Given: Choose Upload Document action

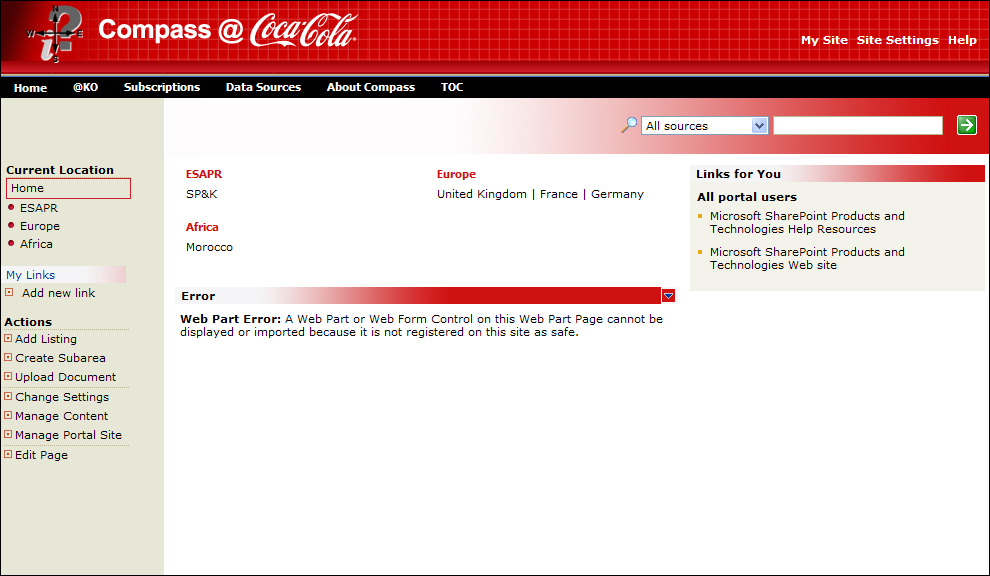Looking at the screenshot, I should coord(66,377).
